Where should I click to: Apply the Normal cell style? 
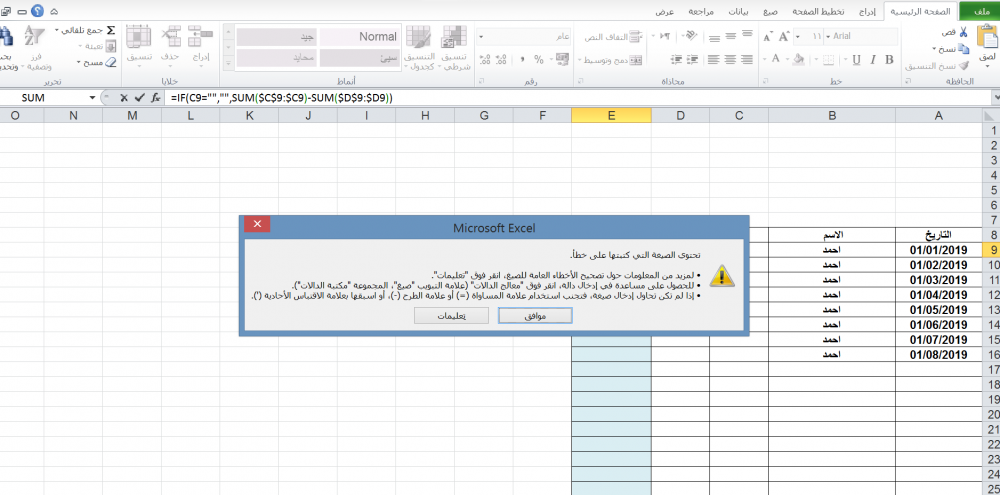[360, 36]
